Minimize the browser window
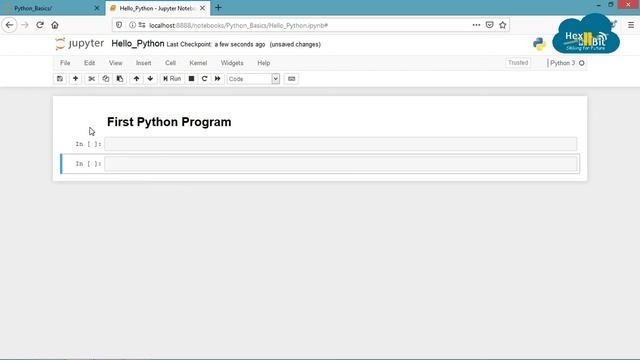This screenshot has width=640, height=360. click(x=598, y=5)
